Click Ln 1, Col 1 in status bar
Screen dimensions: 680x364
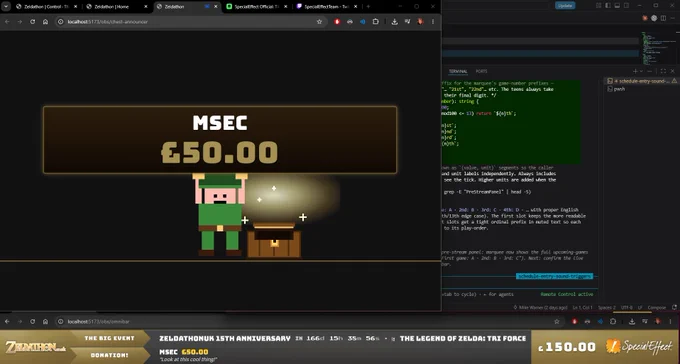click(582, 307)
